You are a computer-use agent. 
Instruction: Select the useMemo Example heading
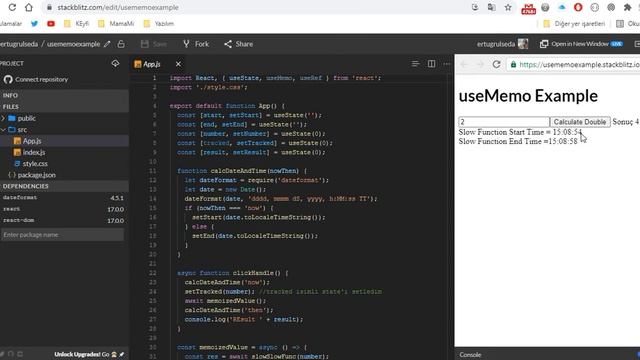point(528,96)
